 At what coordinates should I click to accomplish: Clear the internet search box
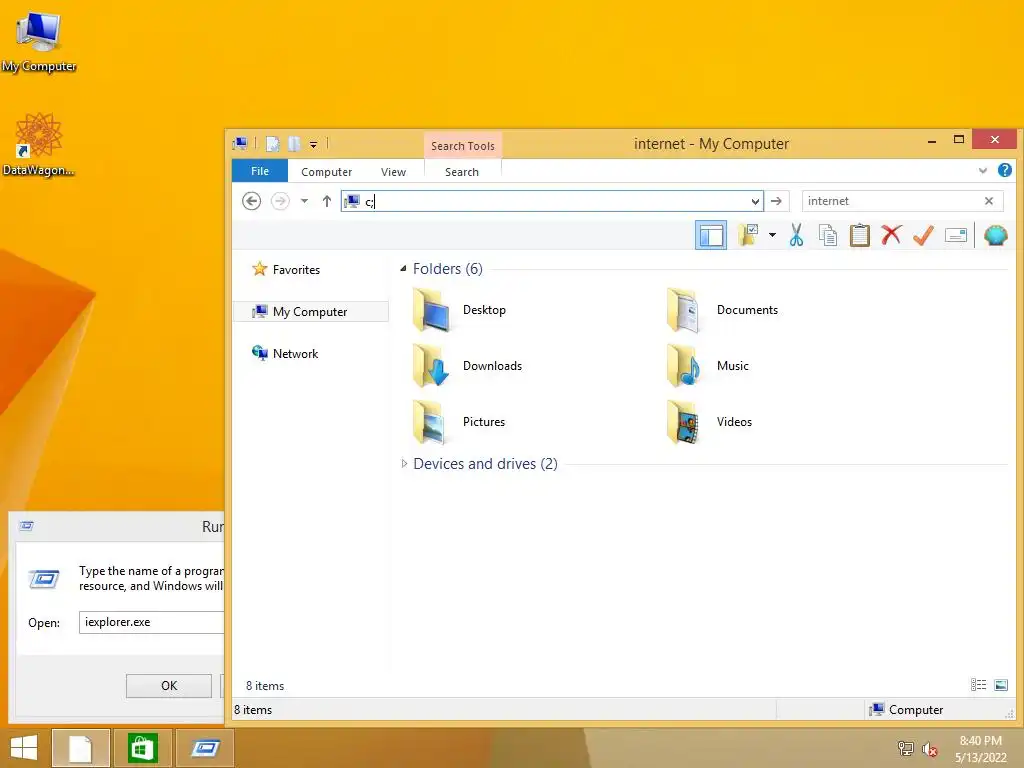pos(989,201)
